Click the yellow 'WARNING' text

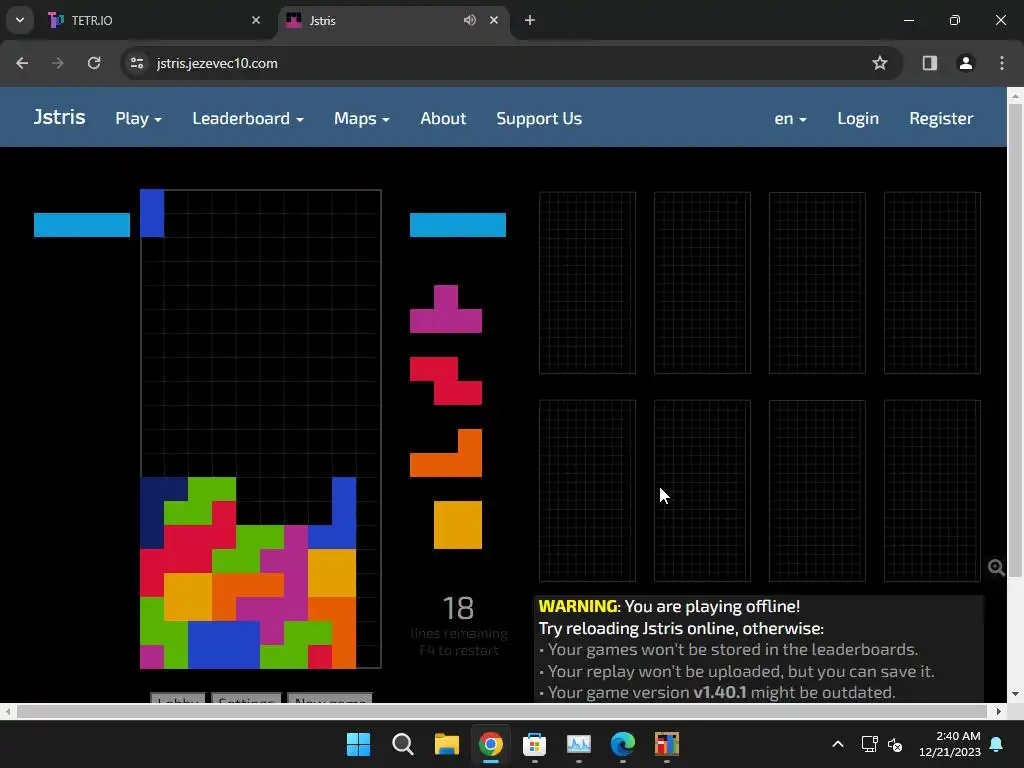click(x=578, y=606)
